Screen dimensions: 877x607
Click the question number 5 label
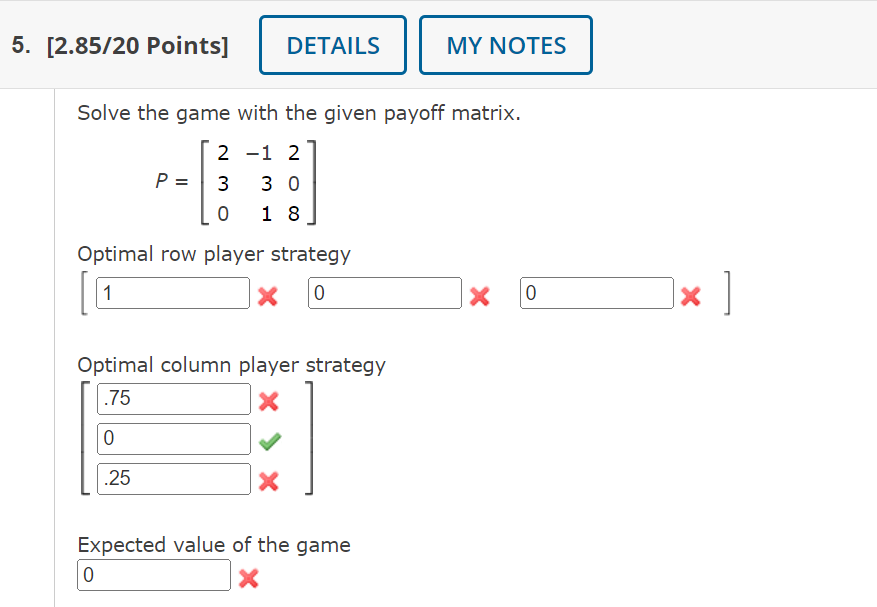click(17, 45)
